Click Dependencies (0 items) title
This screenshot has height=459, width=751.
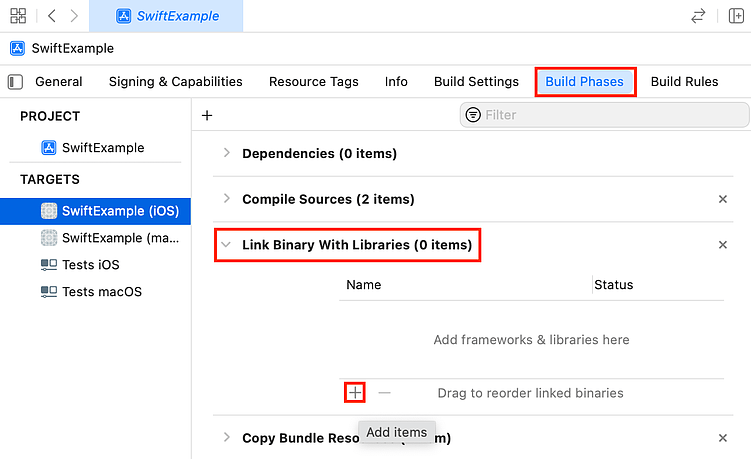point(319,154)
